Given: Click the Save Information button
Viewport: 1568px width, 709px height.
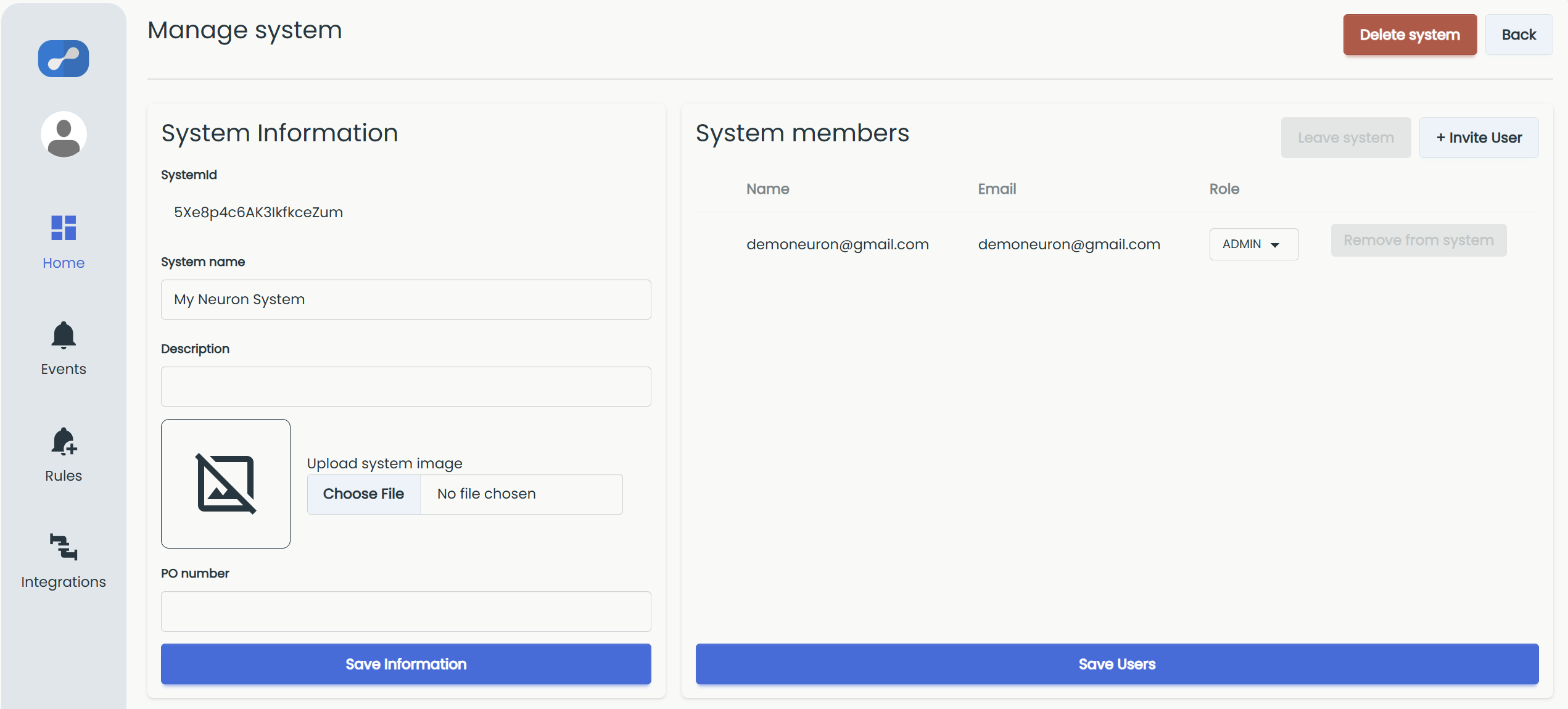Looking at the screenshot, I should pyautogui.click(x=406, y=664).
